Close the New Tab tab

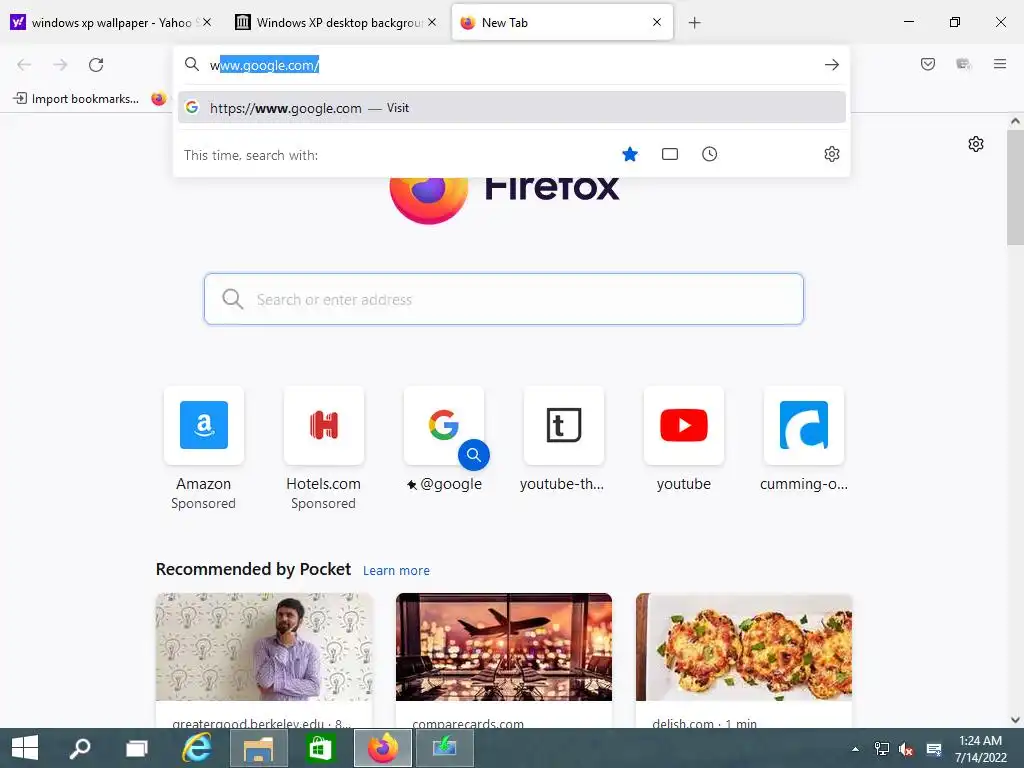[x=657, y=22]
